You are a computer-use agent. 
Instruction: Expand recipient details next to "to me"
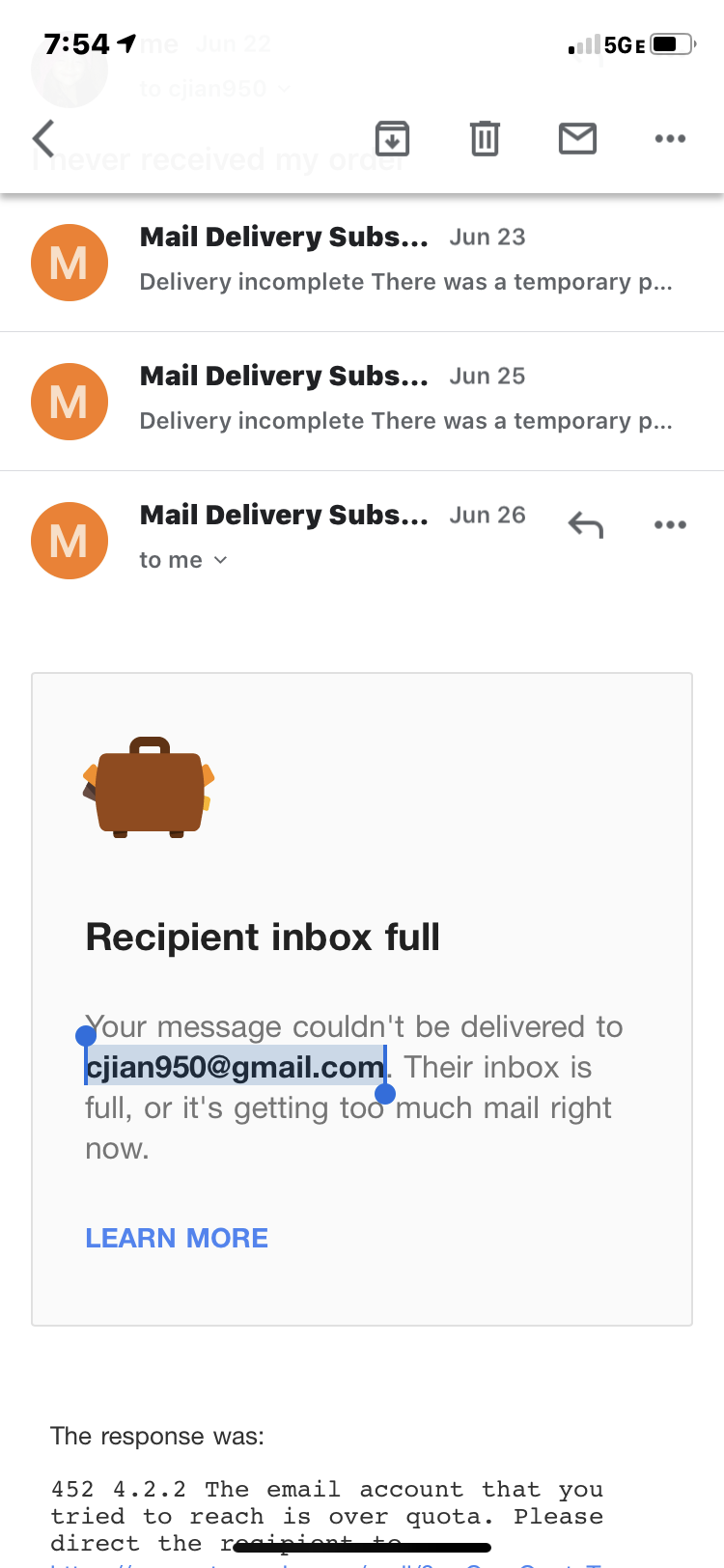click(220, 560)
